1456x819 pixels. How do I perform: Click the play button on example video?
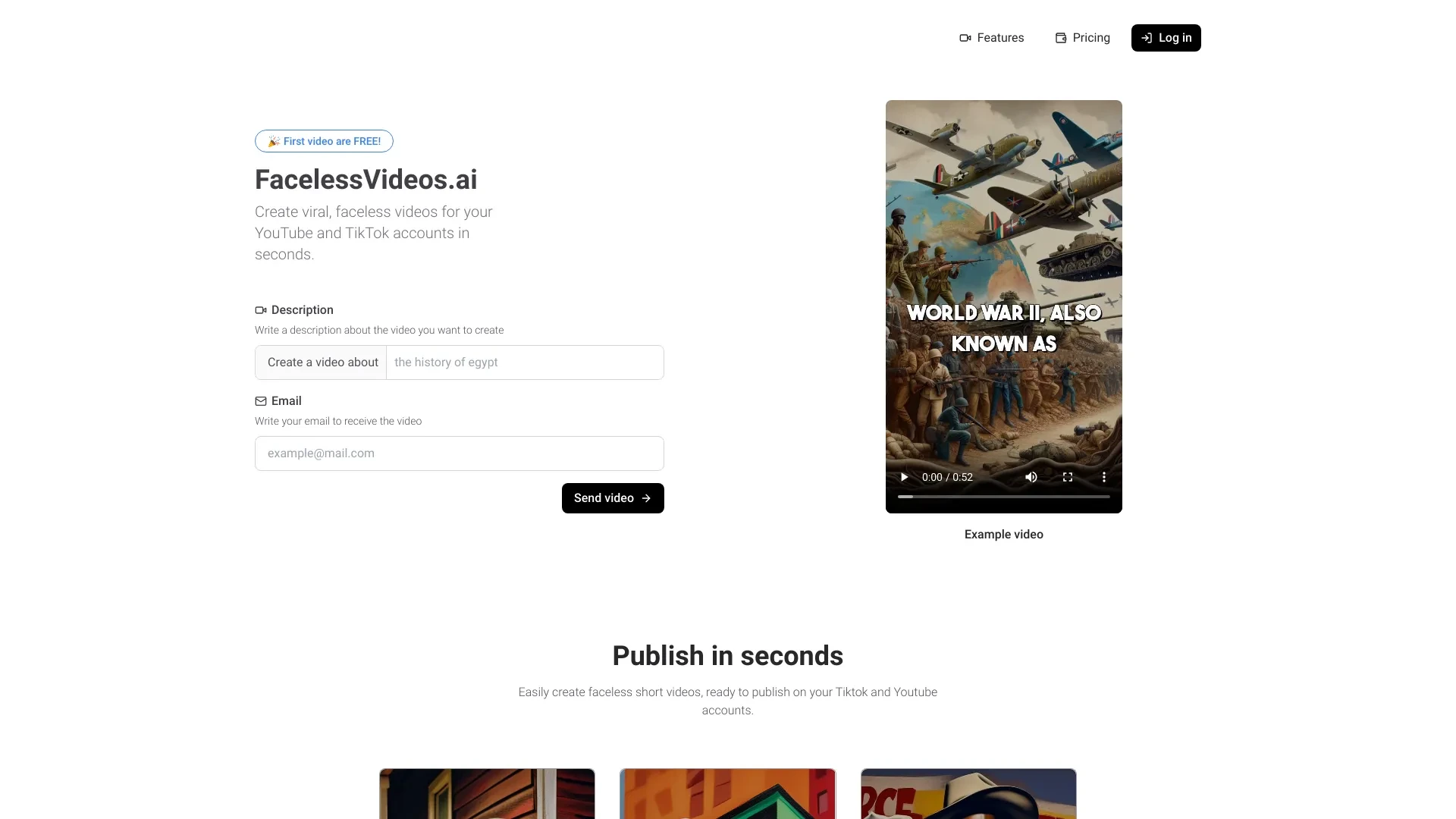[904, 476]
